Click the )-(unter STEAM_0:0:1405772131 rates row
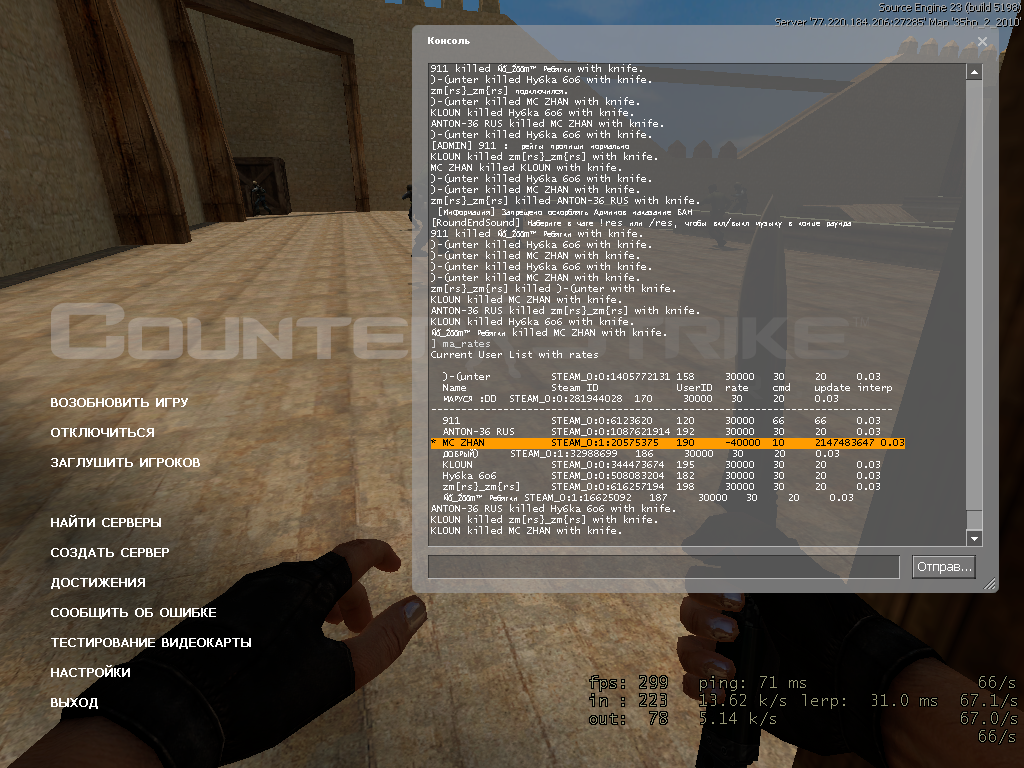This screenshot has width=1024, height=768. tap(662, 377)
